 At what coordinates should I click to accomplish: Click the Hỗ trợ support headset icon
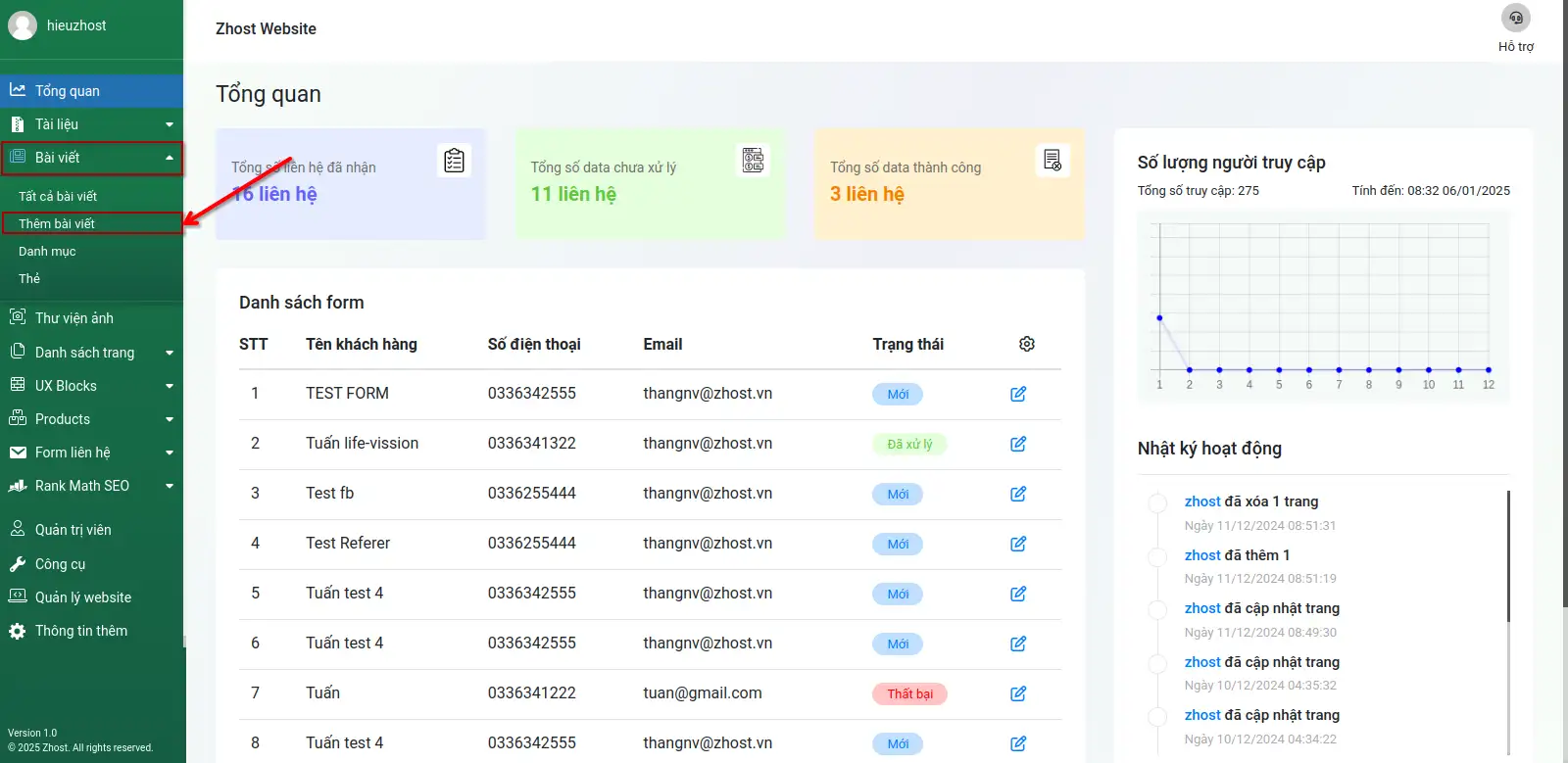point(1515,19)
